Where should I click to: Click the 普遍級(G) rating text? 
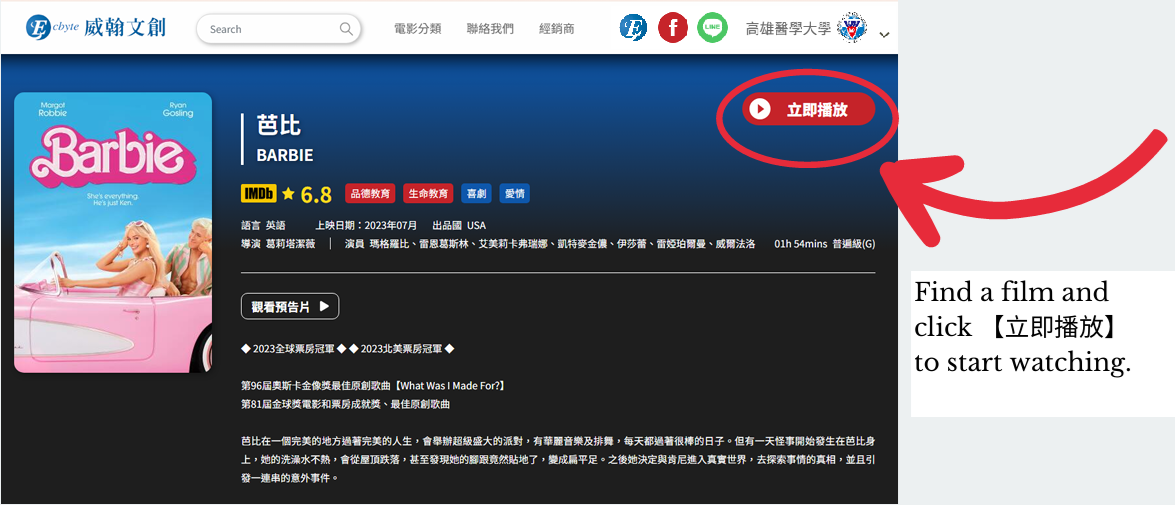pos(854,244)
